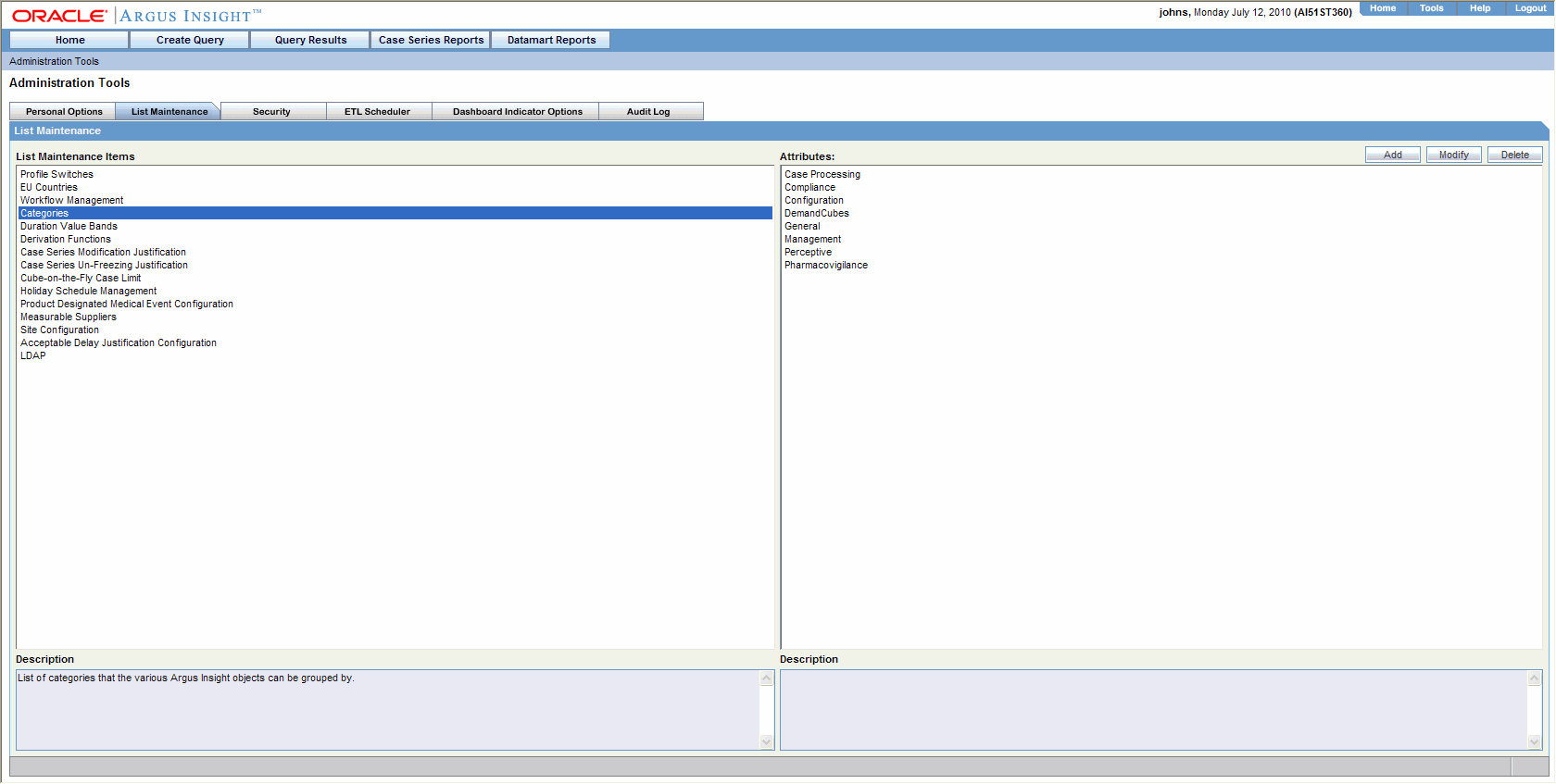Click the top-right Home link
This screenshot has height=784, width=1556.
coord(1383,8)
